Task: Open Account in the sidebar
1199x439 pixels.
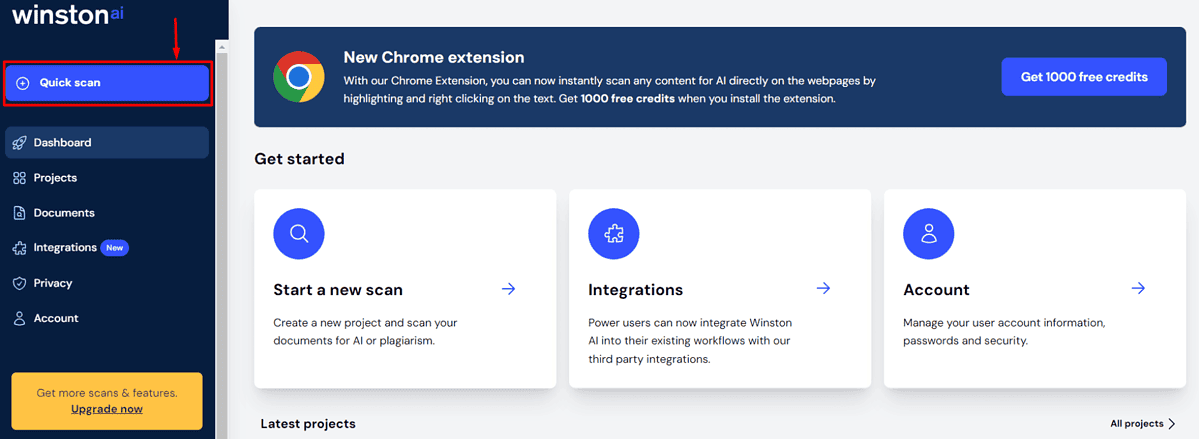Action: [56, 318]
